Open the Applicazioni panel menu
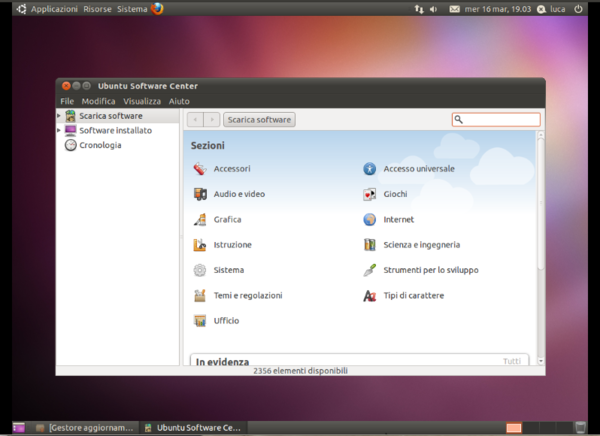 54,9
